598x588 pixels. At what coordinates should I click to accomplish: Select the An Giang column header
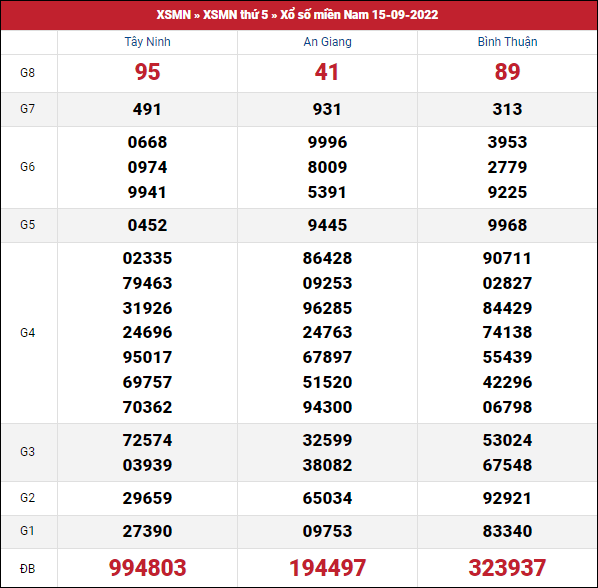pos(328,42)
